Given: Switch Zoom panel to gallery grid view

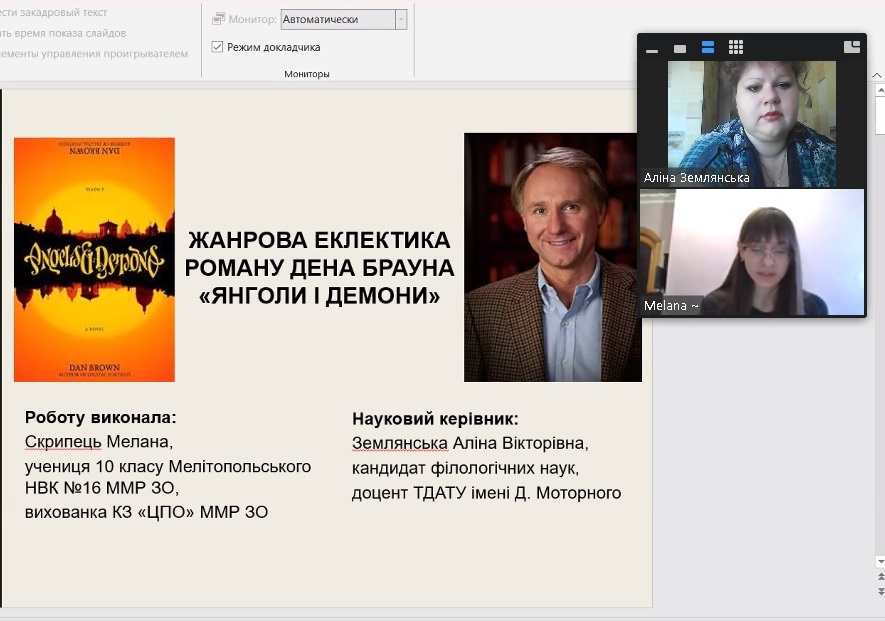Looking at the screenshot, I should coord(736,47).
